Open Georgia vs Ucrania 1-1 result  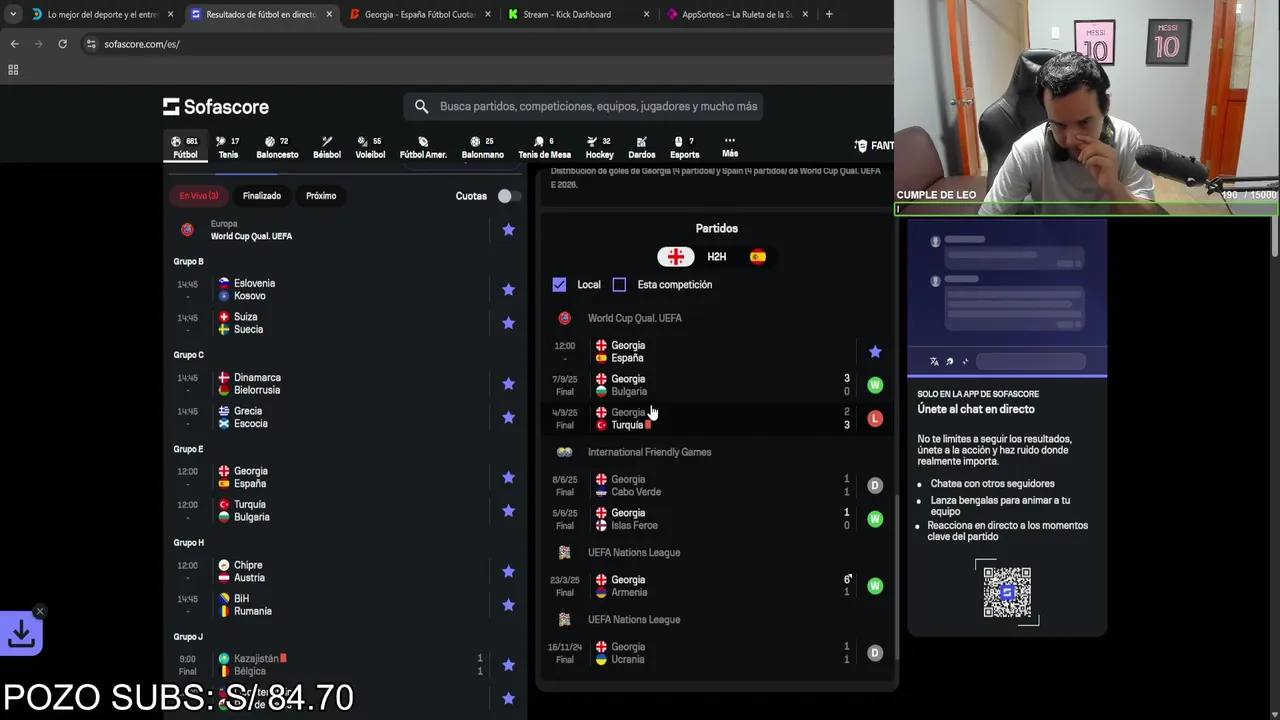717,653
